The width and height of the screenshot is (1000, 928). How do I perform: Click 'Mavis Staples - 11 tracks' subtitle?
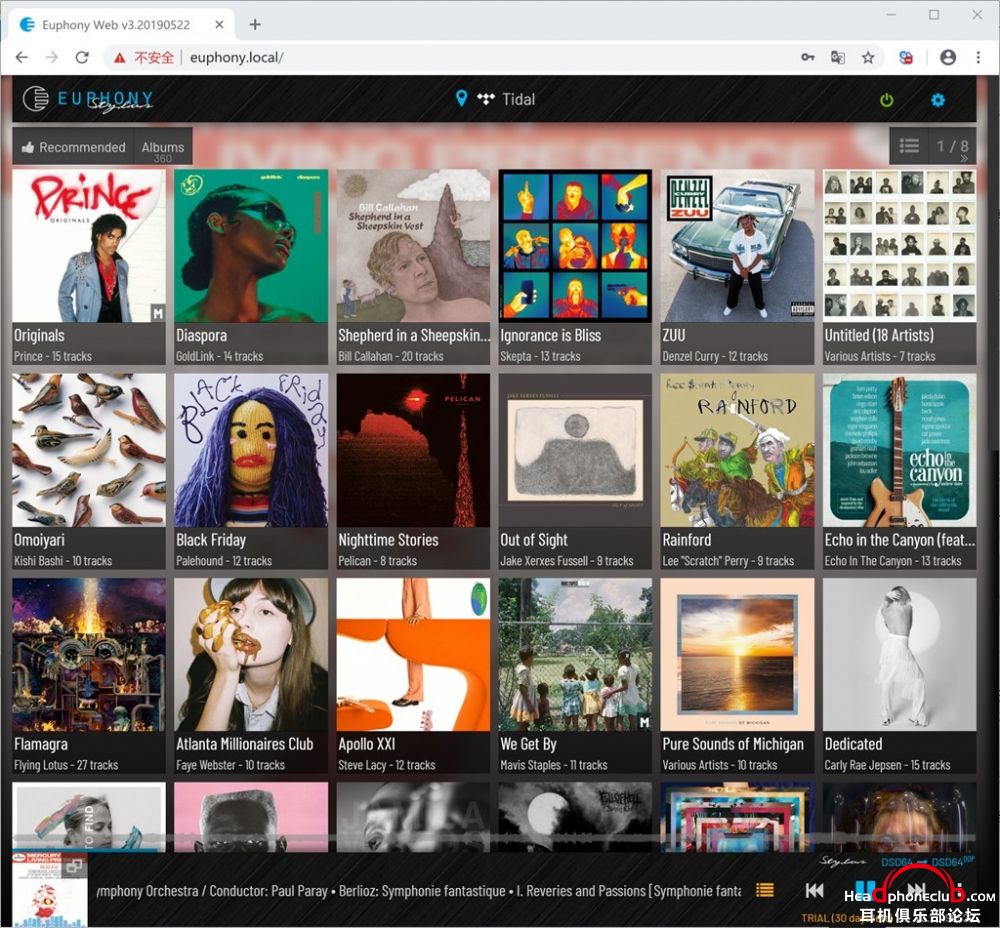(x=554, y=765)
